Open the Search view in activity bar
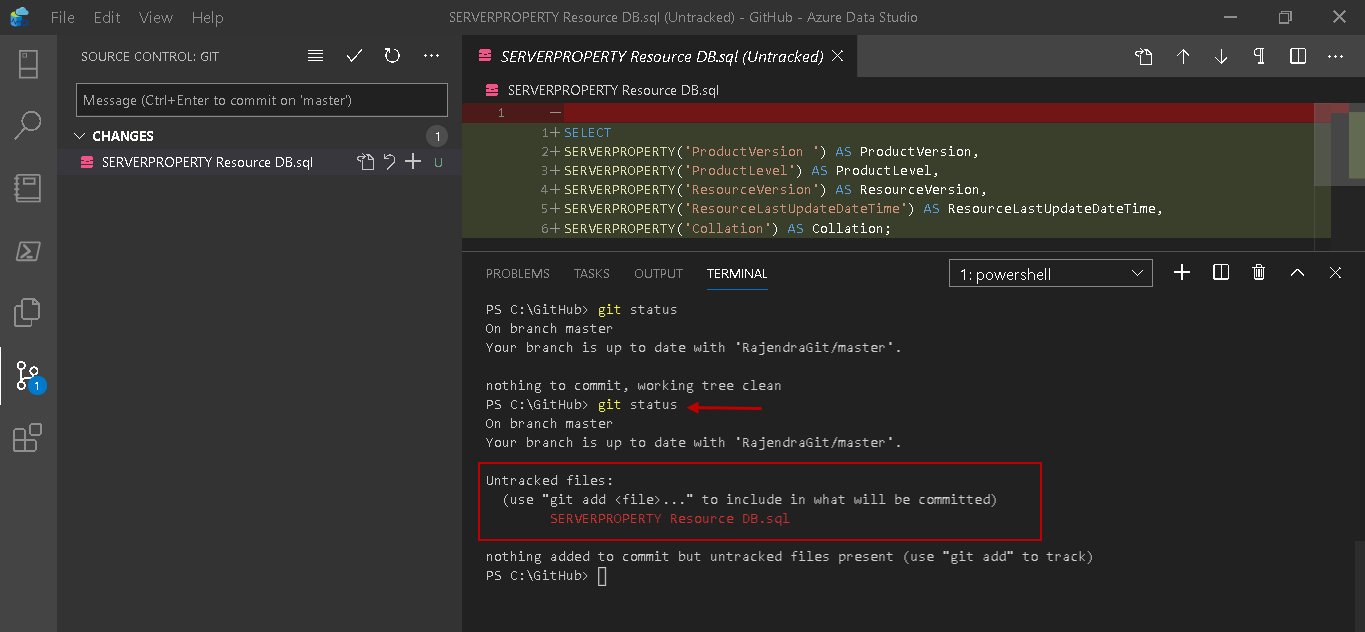The width and height of the screenshot is (1365, 632). click(x=28, y=125)
